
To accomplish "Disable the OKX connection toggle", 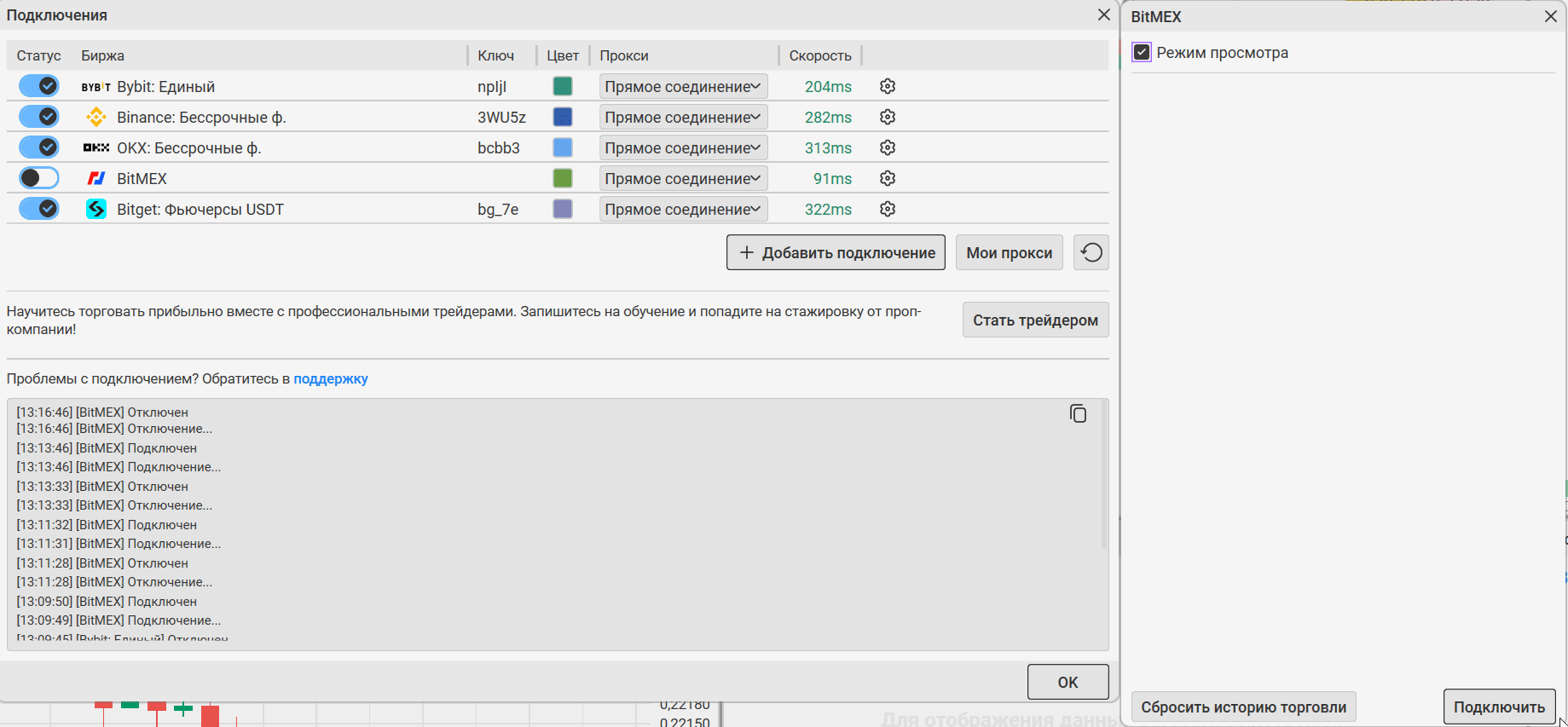I will point(39,147).
